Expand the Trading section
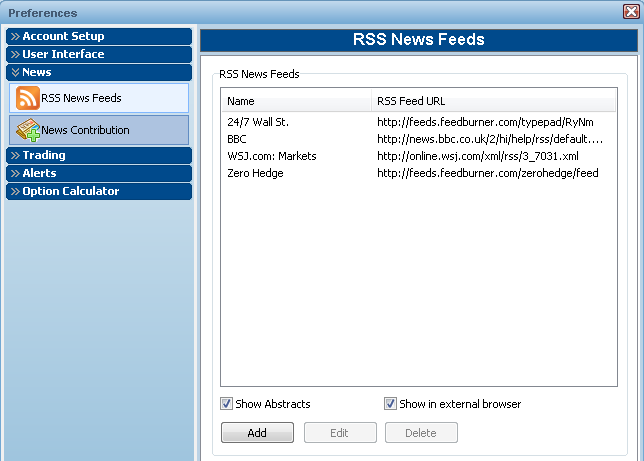This screenshot has height=461, width=644. [98, 155]
